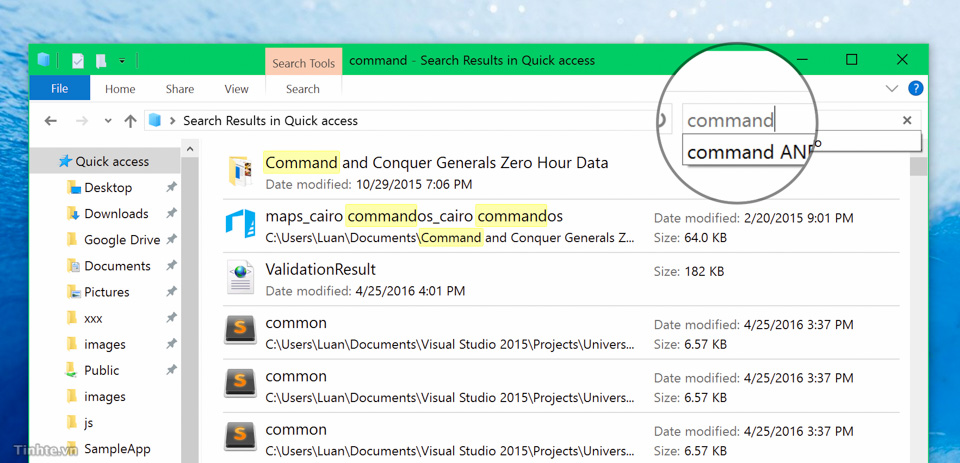960x463 pixels.
Task: Click the New folder quick access toolbar icon
Action: coord(100,60)
